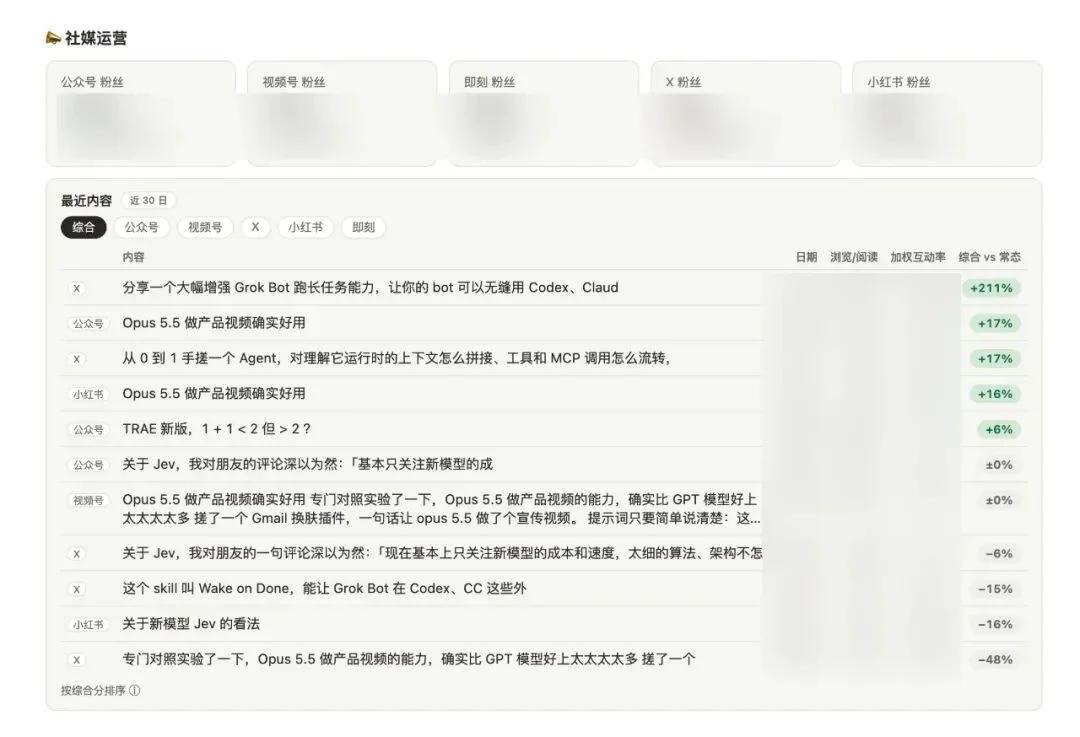This screenshot has height=737, width=1080.
Task: Click the −48% value
Action: tap(995, 659)
